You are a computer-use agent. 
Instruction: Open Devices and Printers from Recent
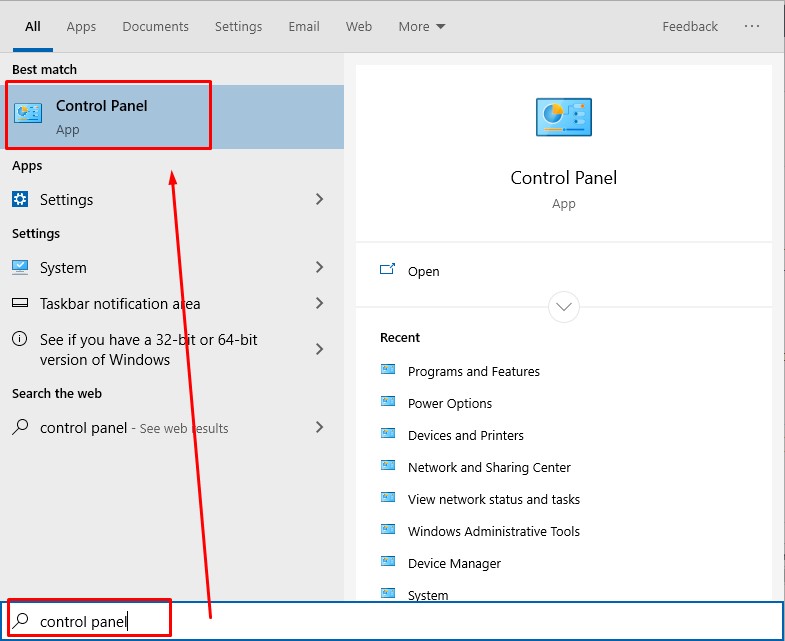point(466,435)
